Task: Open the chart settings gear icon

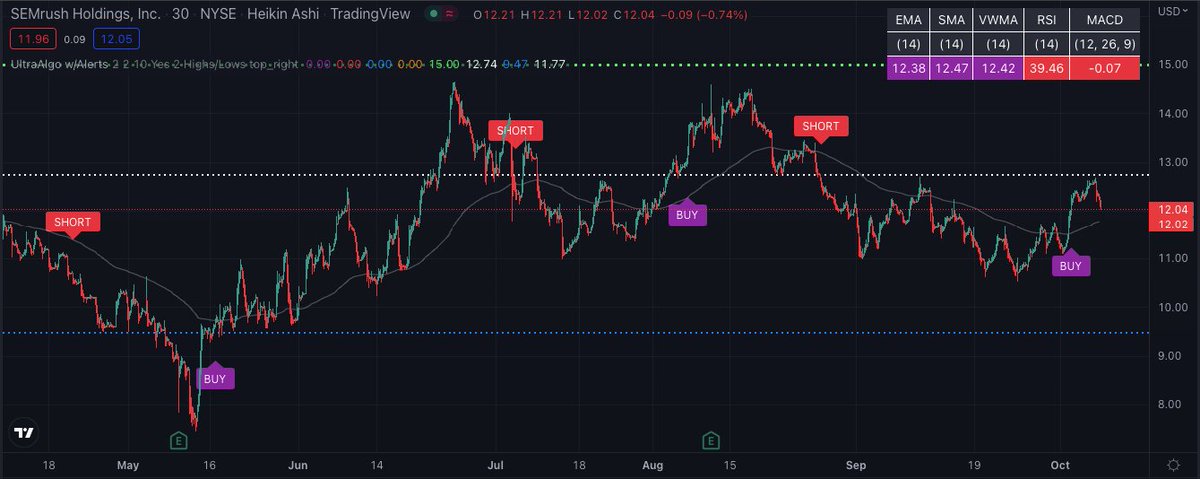Action: (x=1172, y=465)
